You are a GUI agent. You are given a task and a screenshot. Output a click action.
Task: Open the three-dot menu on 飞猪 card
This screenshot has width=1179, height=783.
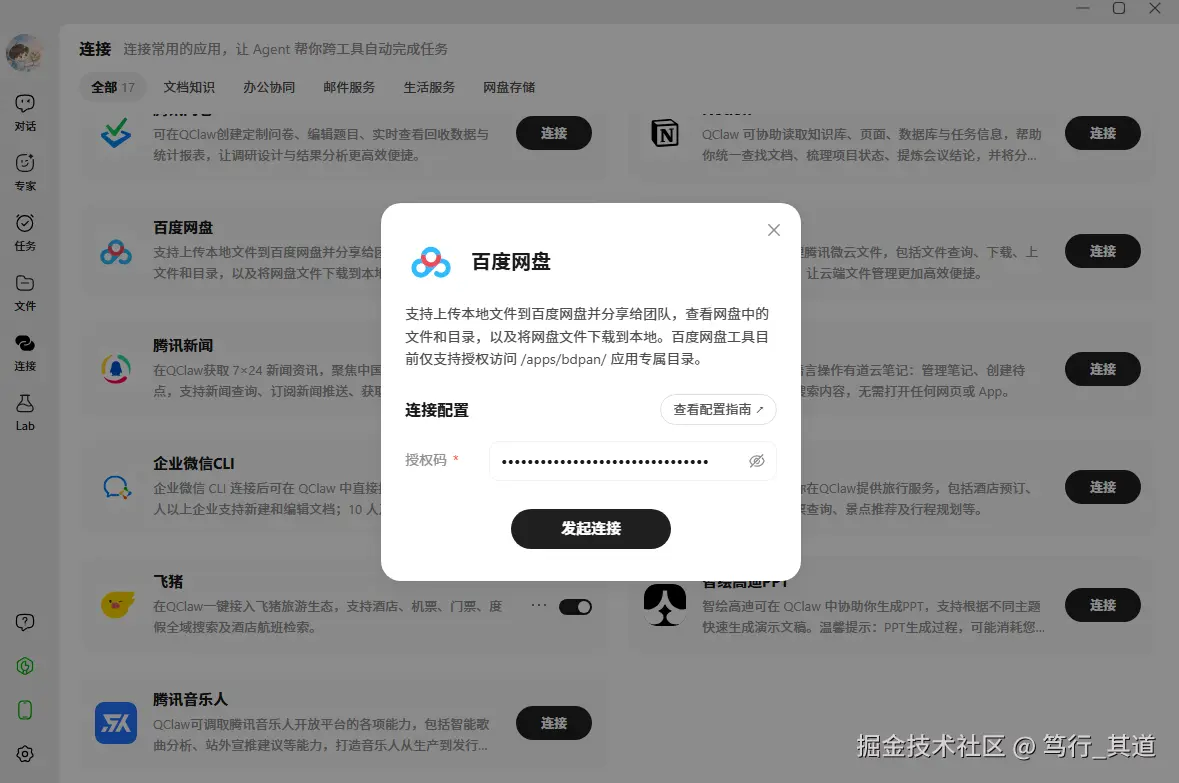(x=538, y=605)
